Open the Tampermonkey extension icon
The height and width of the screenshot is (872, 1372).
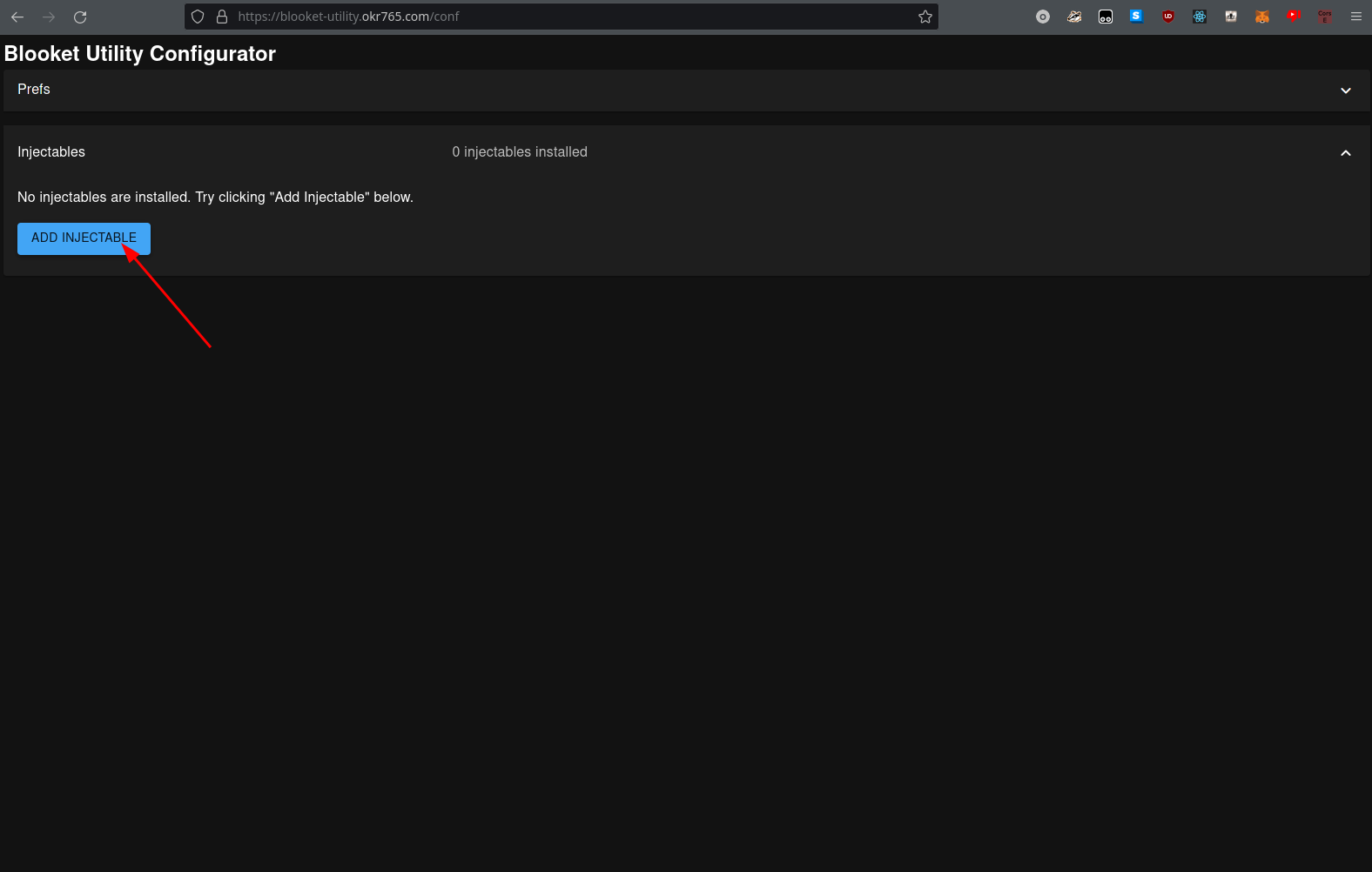[1106, 17]
